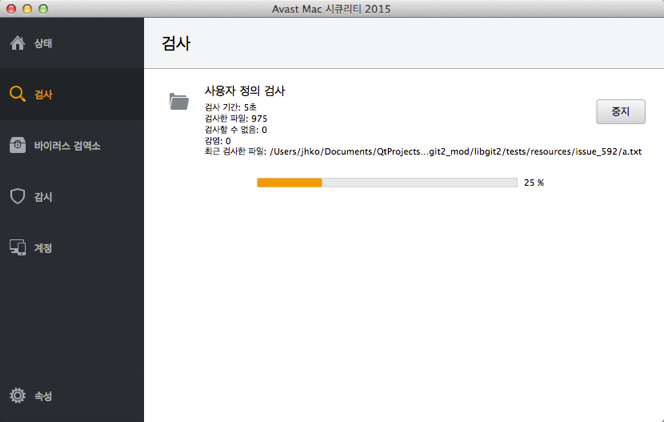This screenshot has height=422, width=664.
Task: Select the 검사 sidebar label
Action: pos(43,94)
